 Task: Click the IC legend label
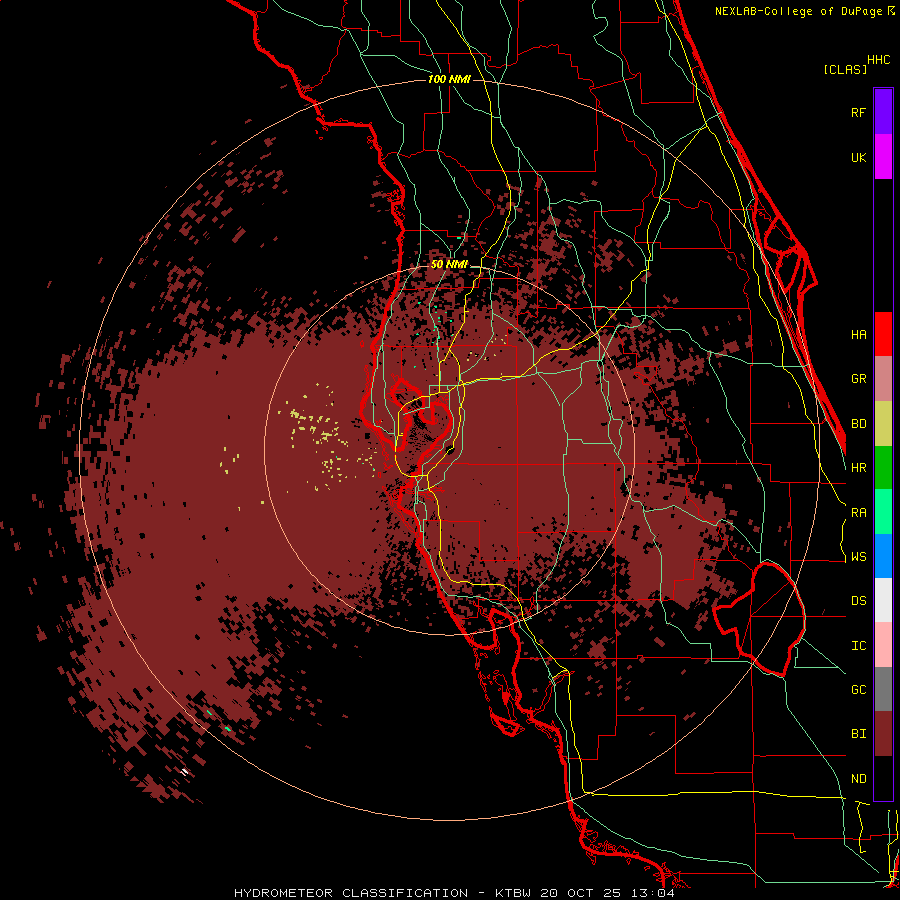pos(858,646)
